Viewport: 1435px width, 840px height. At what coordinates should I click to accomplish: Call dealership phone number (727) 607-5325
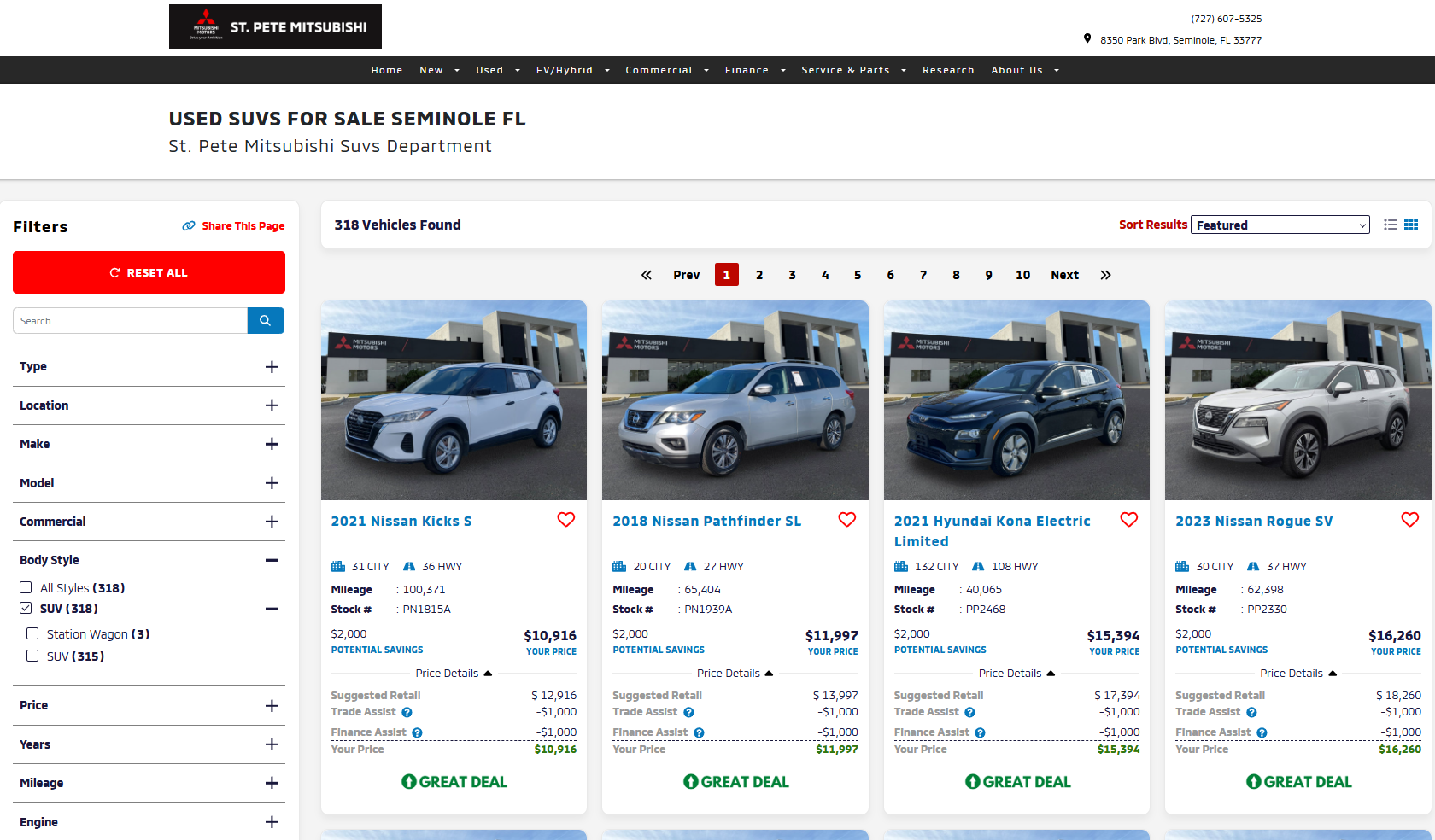tap(1226, 19)
